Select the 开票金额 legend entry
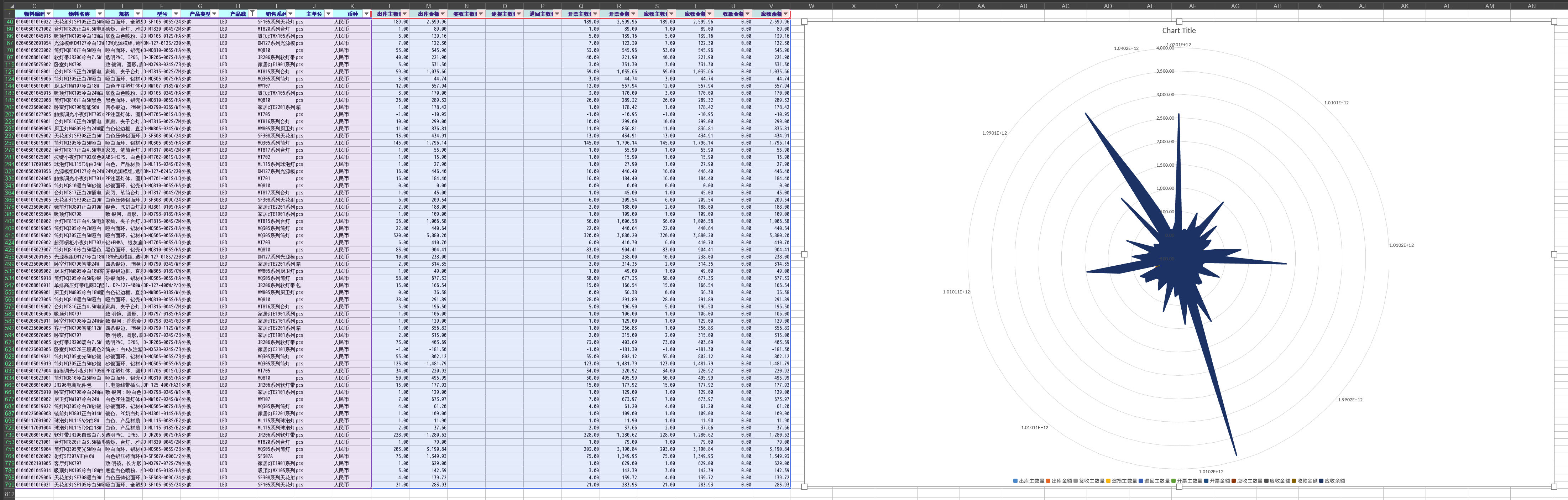The width and height of the screenshot is (1568, 500). point(1217,481)
